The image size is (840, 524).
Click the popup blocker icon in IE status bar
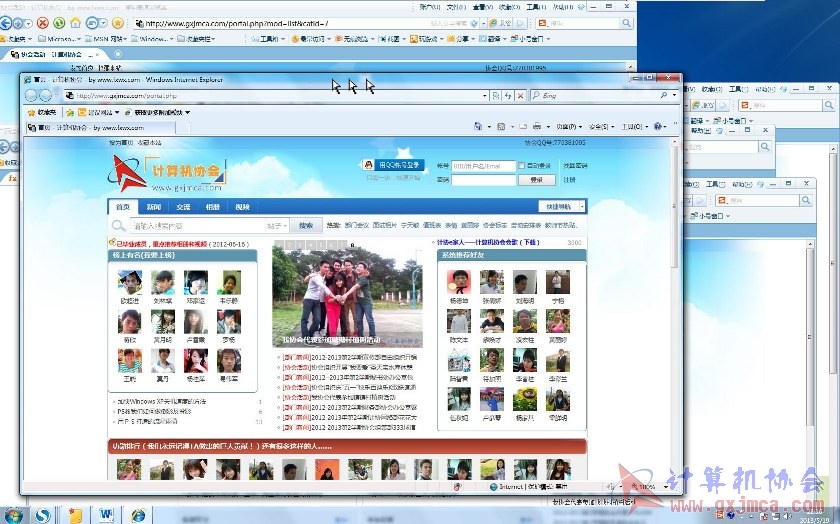tap(458, 486)
